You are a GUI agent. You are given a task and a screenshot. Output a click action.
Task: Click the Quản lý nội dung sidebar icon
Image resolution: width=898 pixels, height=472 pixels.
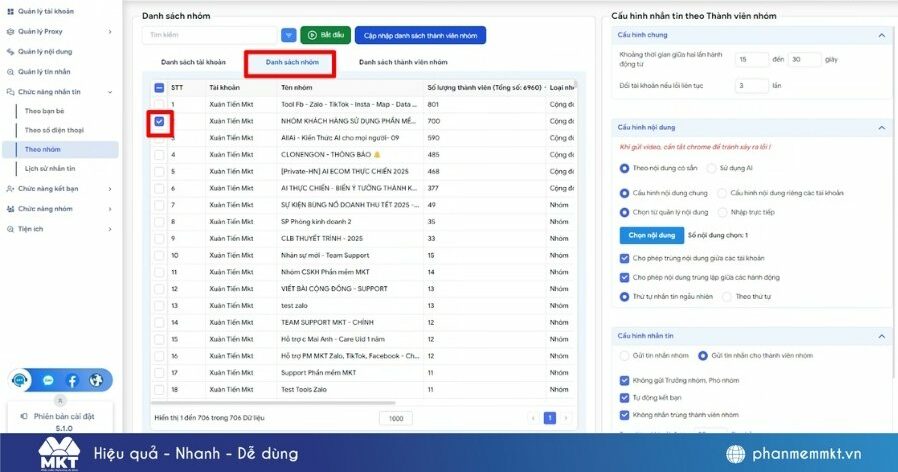pyautogui.click(x=10, y=52)
